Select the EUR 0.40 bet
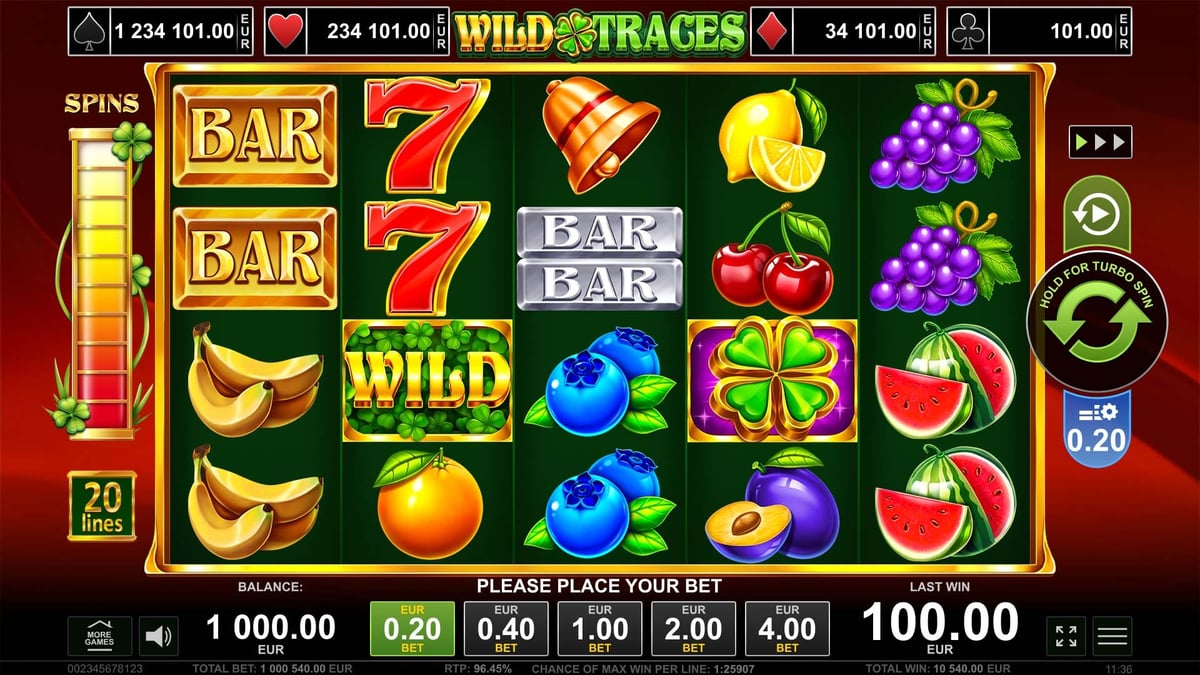Screen dimensions: 1200x675 click(x=506, y=629)
